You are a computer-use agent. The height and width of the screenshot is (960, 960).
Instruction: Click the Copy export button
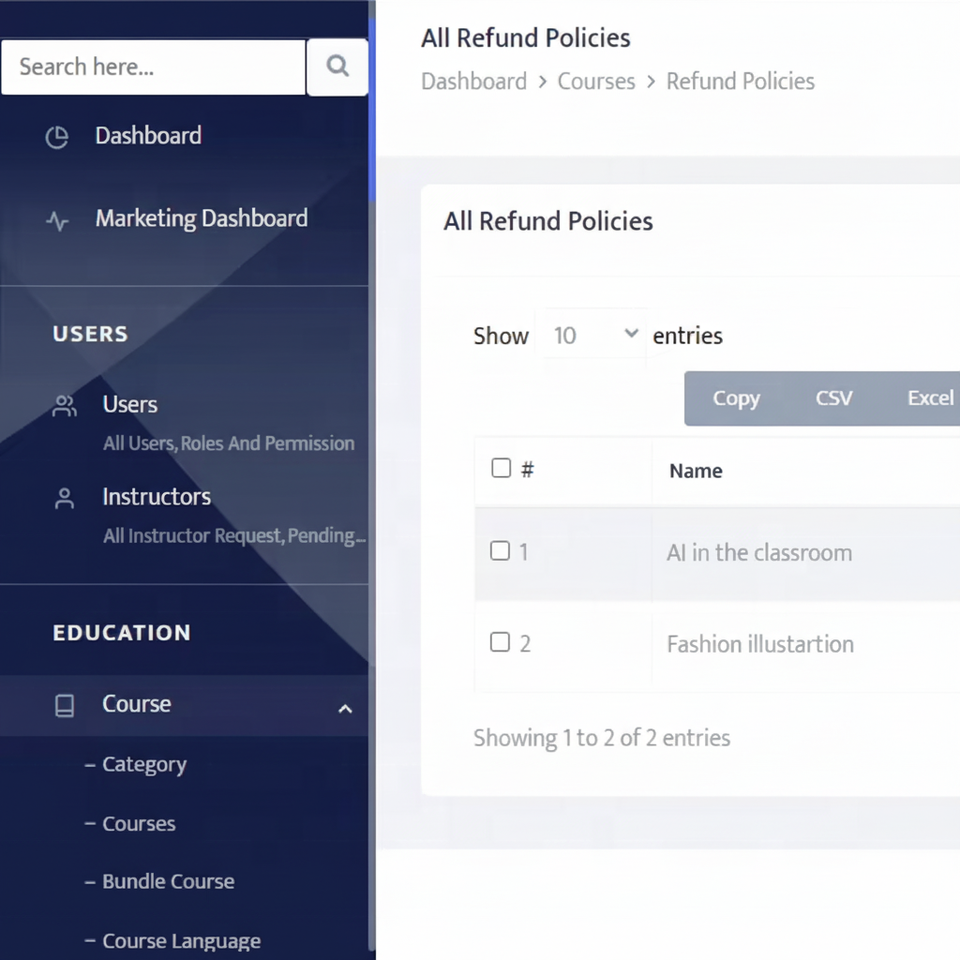click(x=736, y=398)
